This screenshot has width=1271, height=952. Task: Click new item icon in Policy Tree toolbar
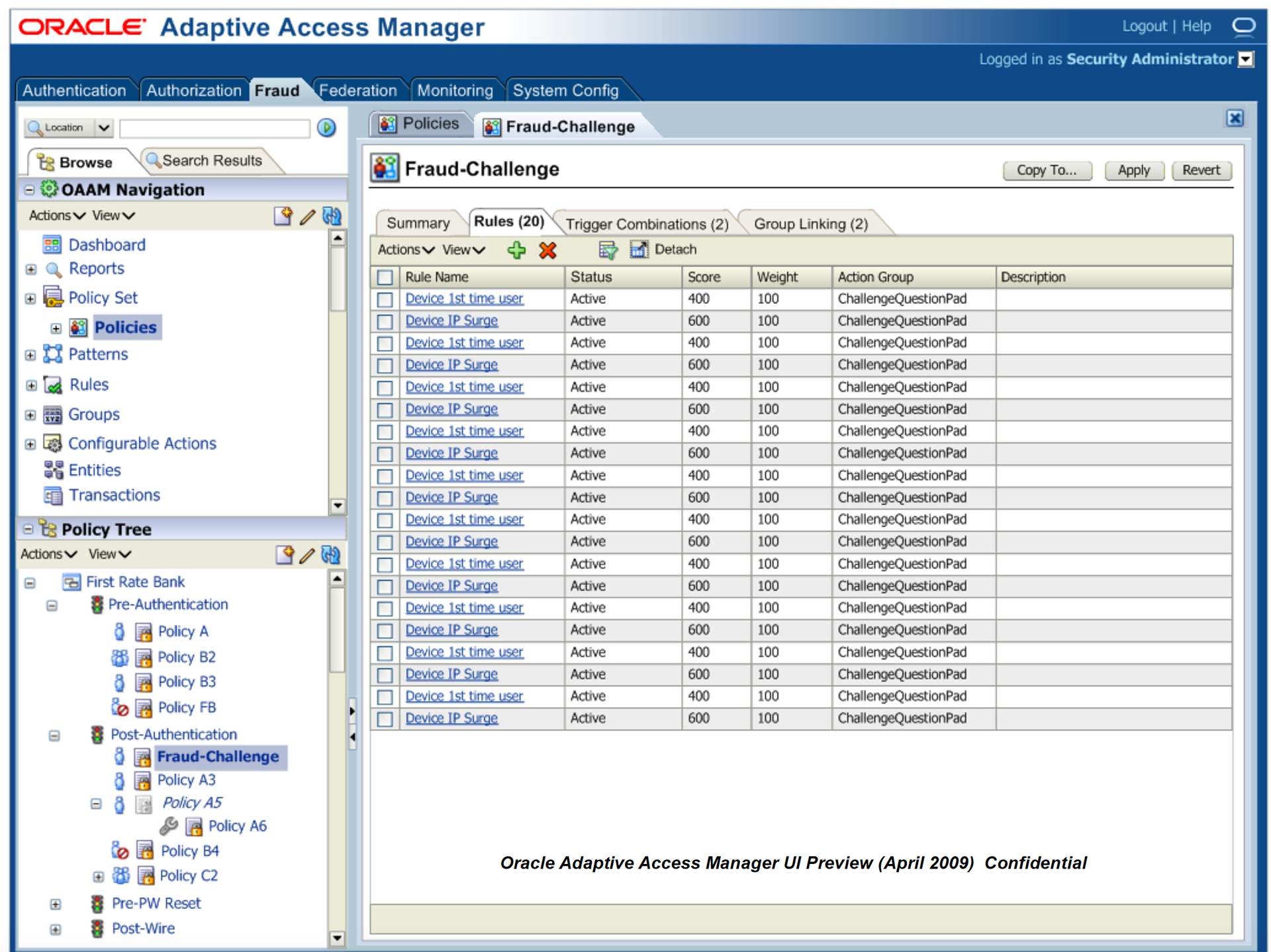[285, 555]
